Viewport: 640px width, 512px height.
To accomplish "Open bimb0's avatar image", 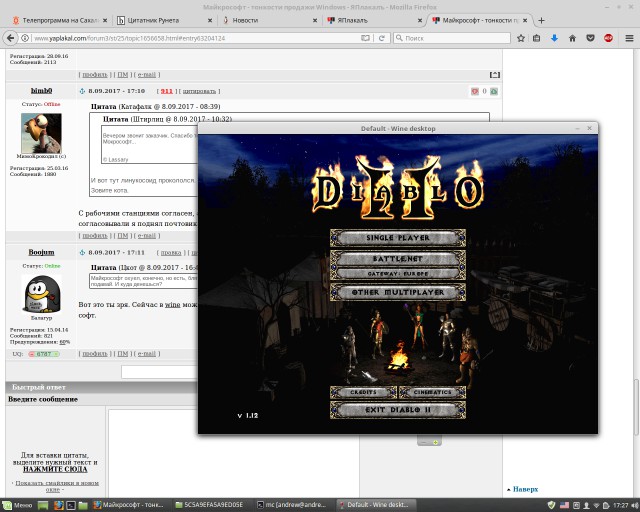I will tap(41, 134).
